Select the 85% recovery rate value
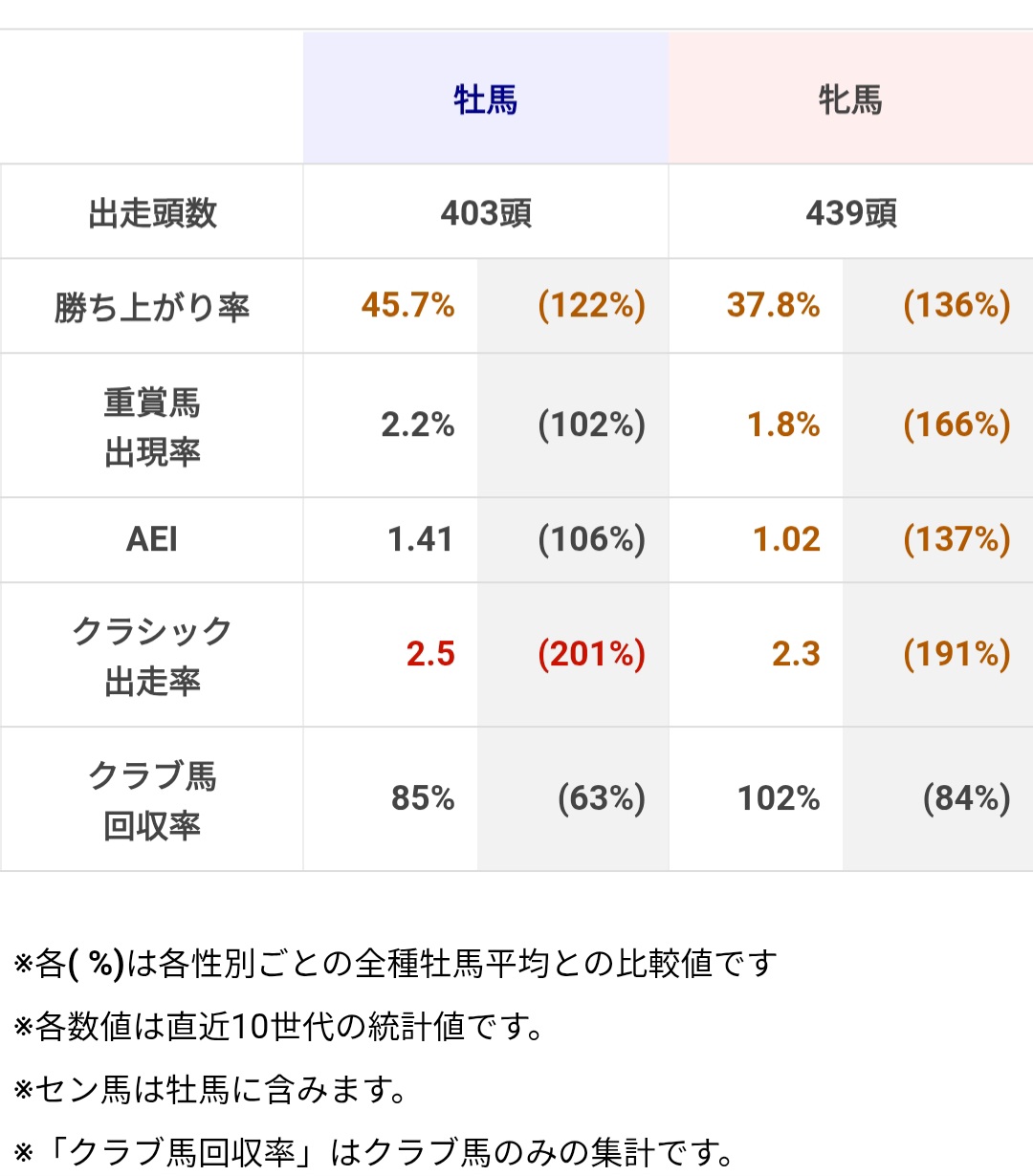Image resolution: width=1033 pixels, height=1176 pixels. [x=423, y=798]
